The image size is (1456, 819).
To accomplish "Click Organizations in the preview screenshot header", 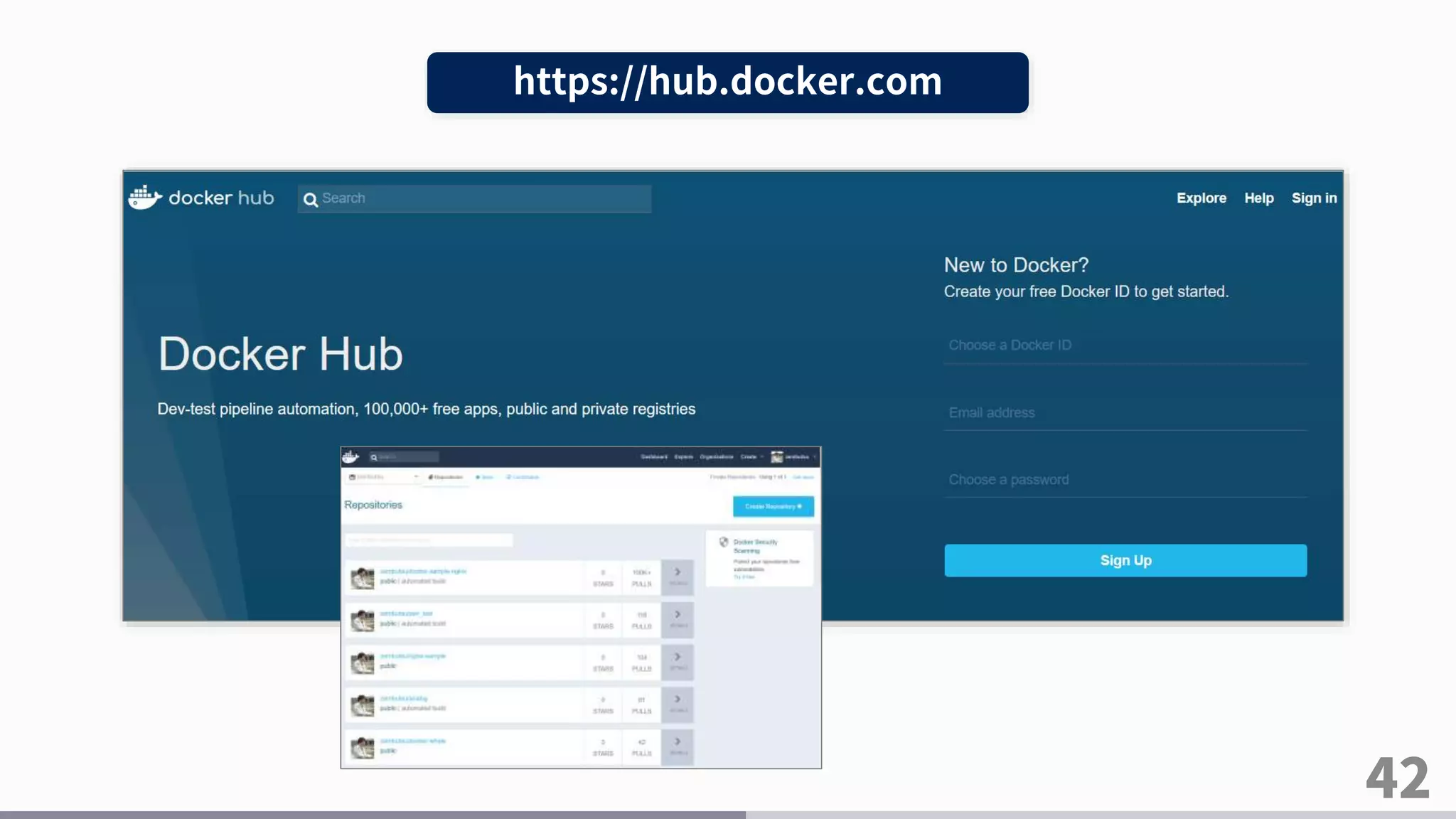I will point(717,456).
